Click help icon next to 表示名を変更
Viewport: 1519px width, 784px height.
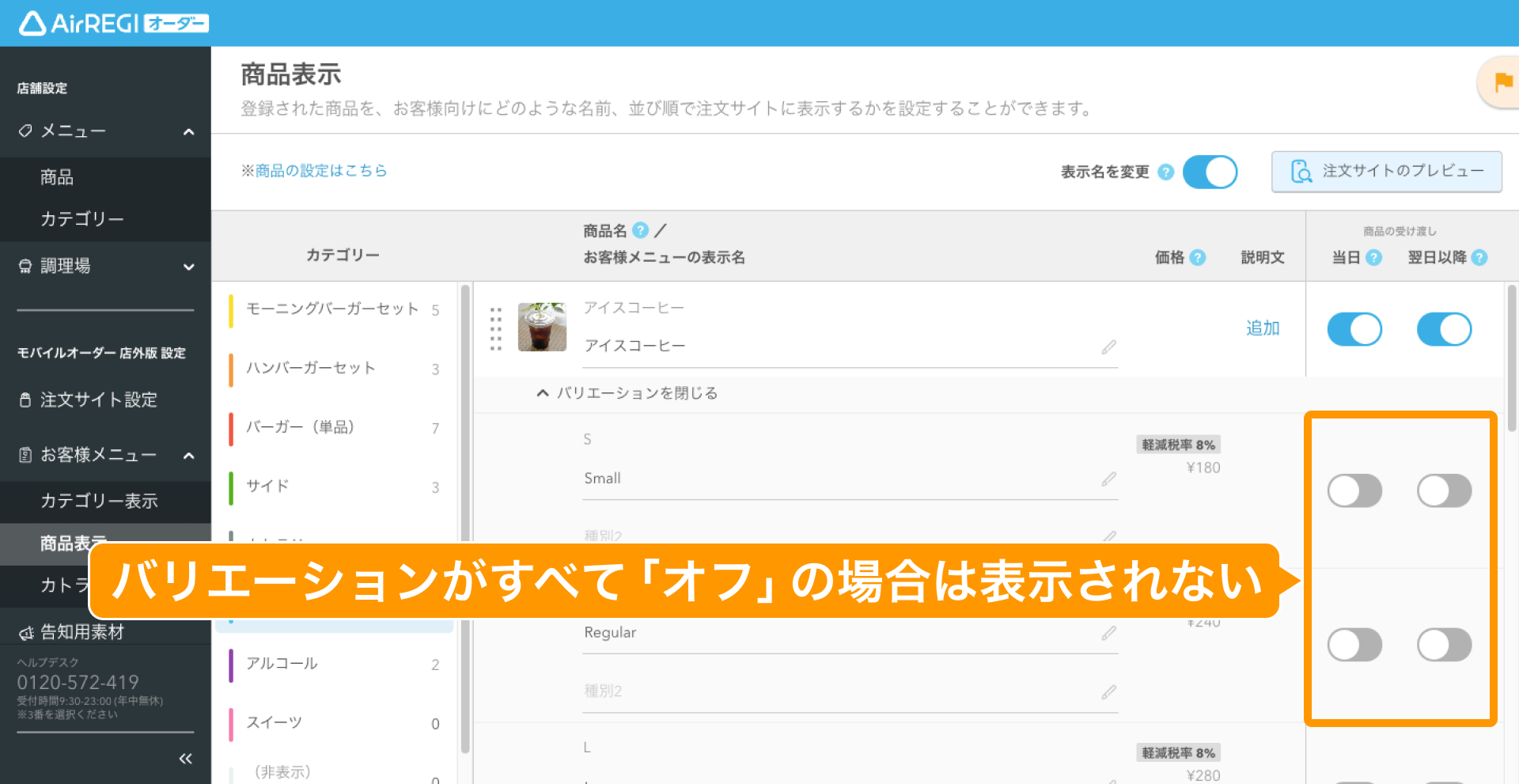pos(1165,172)
